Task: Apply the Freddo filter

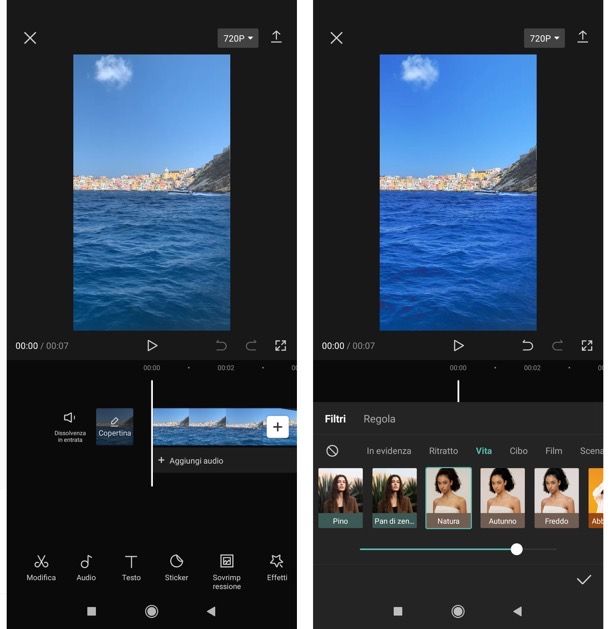Action: (557, 497)
